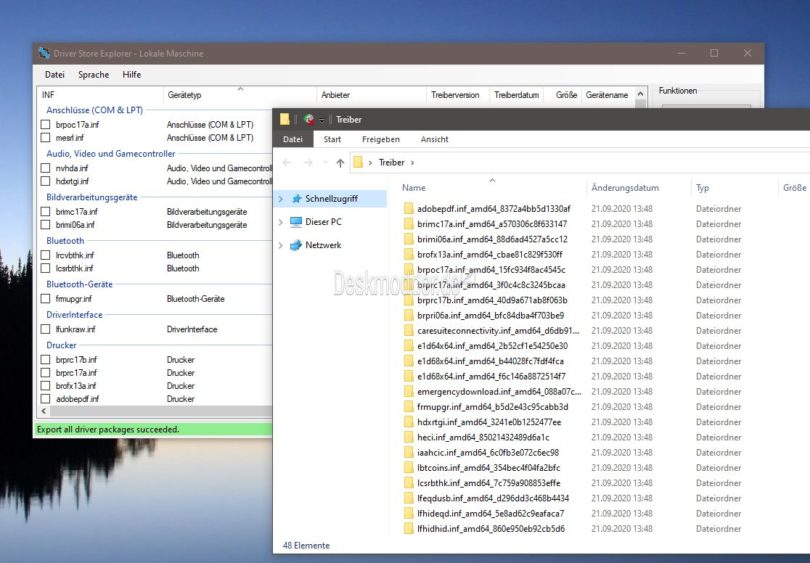Switch to the Ansicht ribbon tab
Screen dimensions: 810x563
(434, 140)
